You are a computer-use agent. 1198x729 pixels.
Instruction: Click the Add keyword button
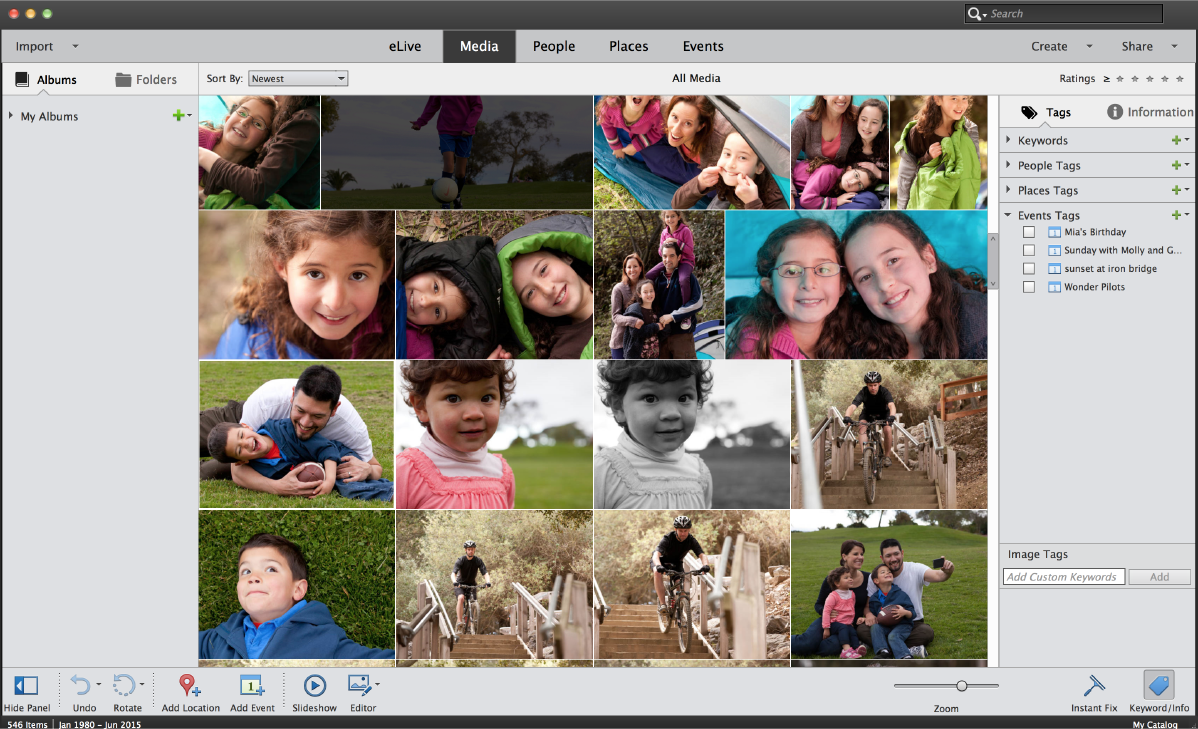click(1159, 577)
